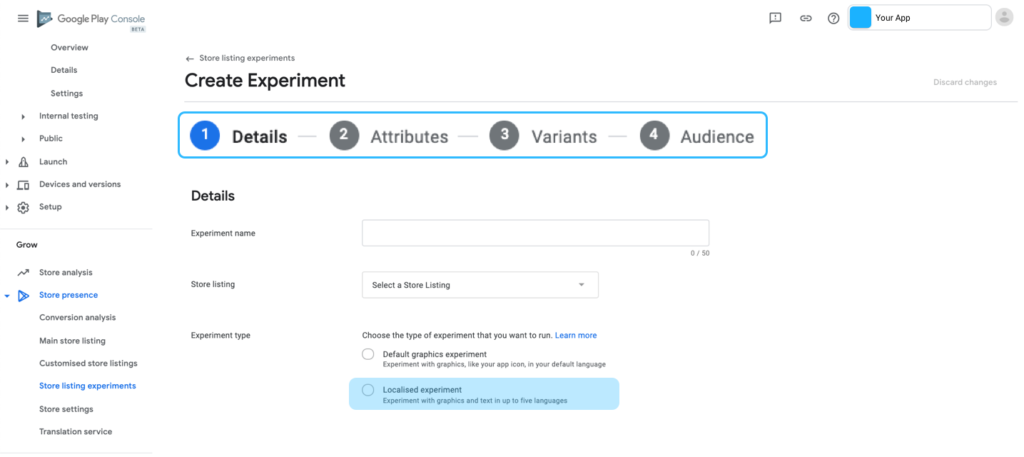The width and height of the screenshot is (1024, 457).
Task: Click the Store analysis trend icon
Action: pos(24,272)
